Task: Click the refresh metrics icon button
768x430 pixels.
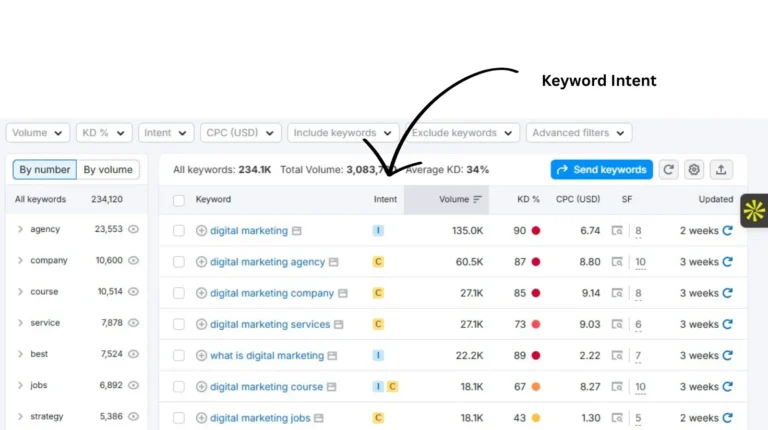Action: (x=668, y=169)
